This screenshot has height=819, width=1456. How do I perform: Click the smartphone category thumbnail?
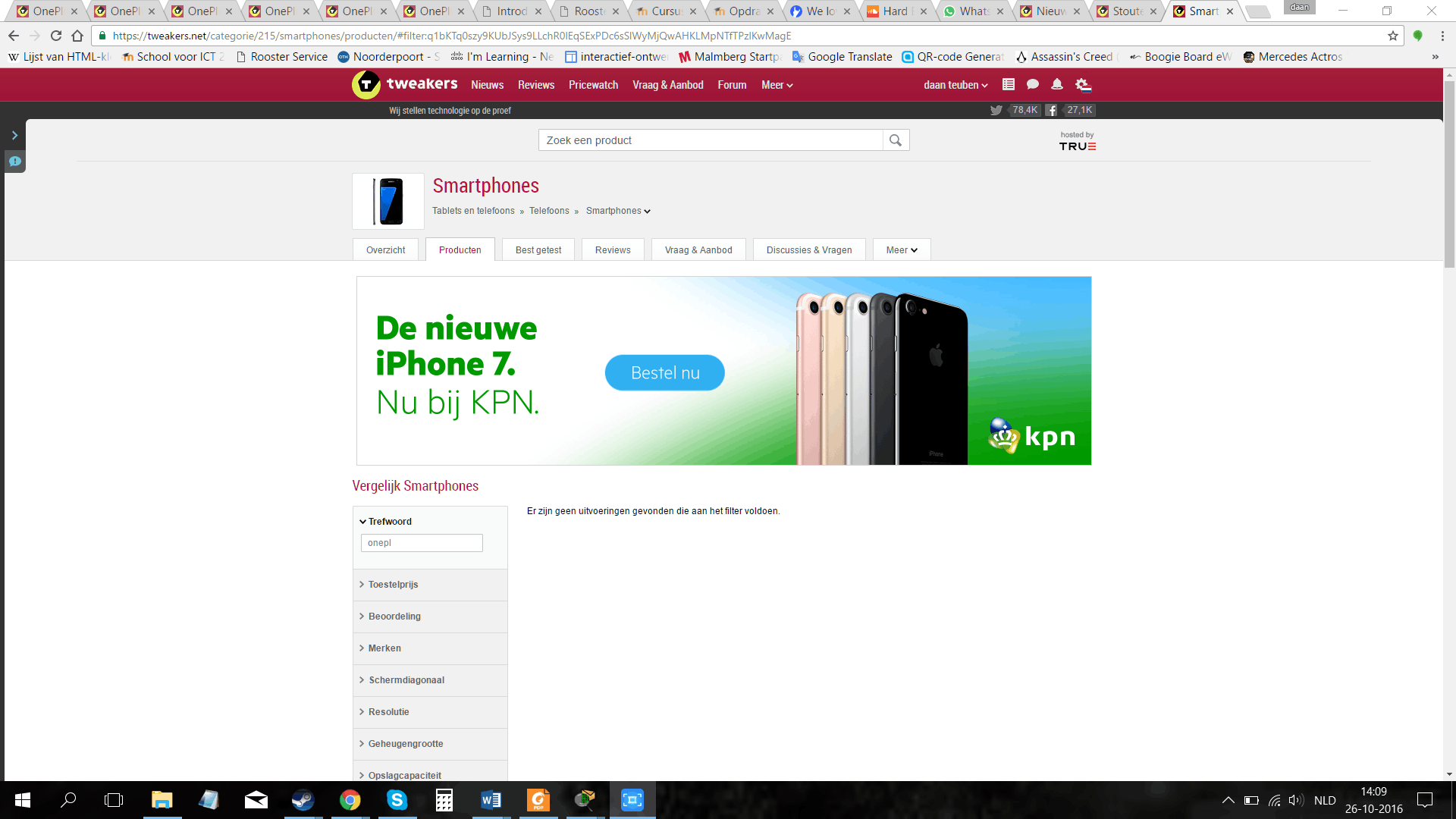pos(388,201)
